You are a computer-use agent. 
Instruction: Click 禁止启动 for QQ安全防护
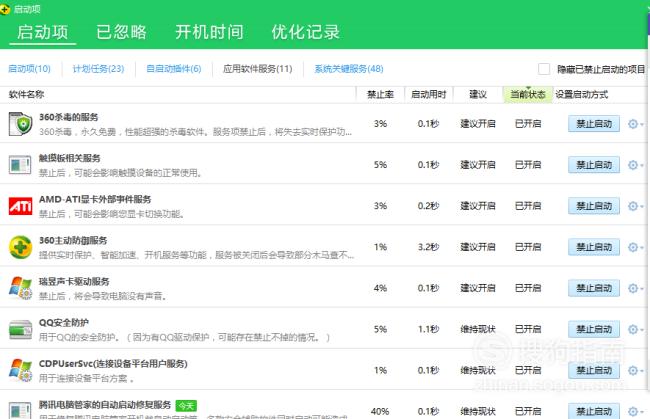tap(594, 329)
